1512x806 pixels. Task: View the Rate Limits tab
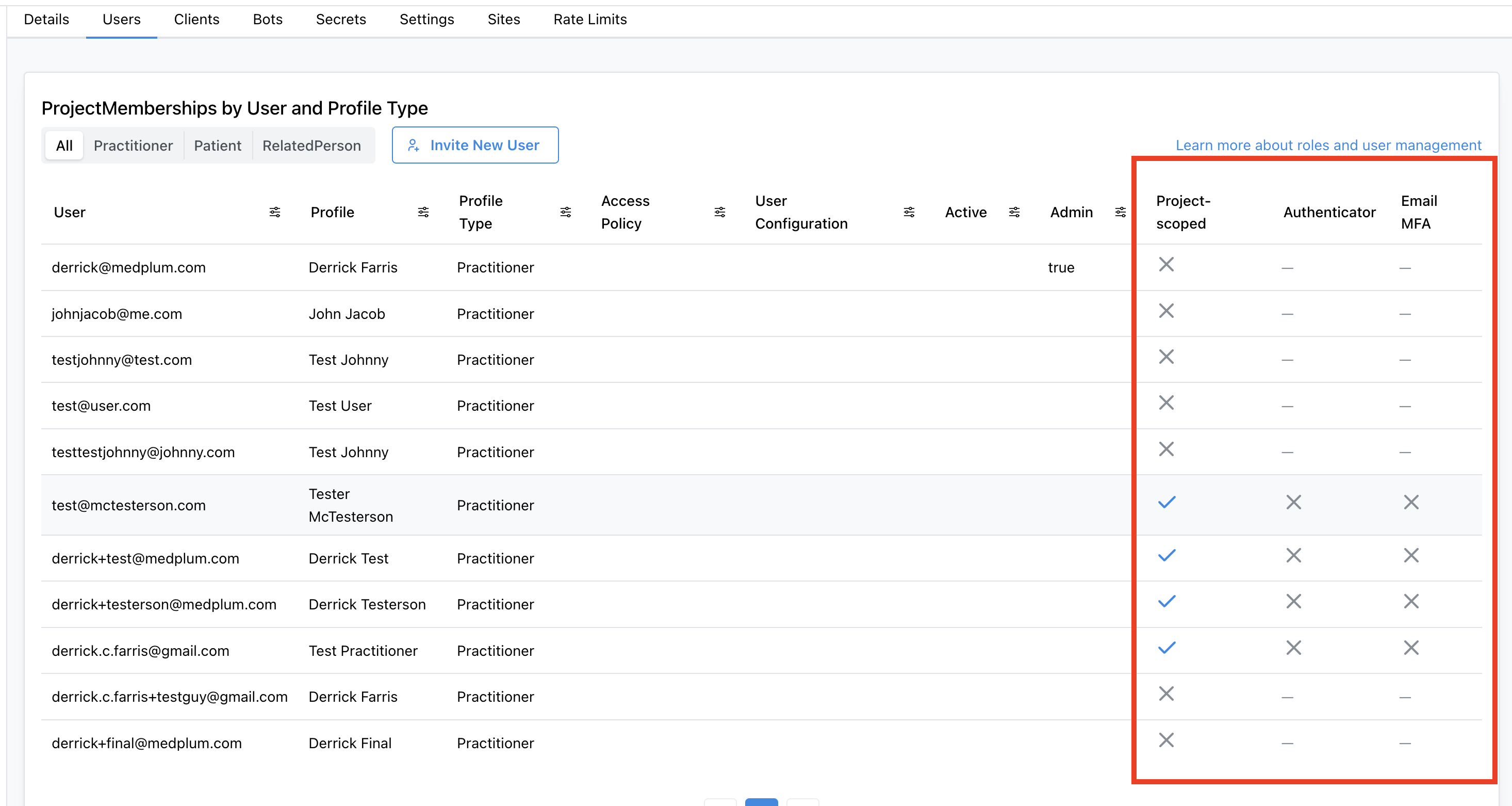[x=590, y=20]
